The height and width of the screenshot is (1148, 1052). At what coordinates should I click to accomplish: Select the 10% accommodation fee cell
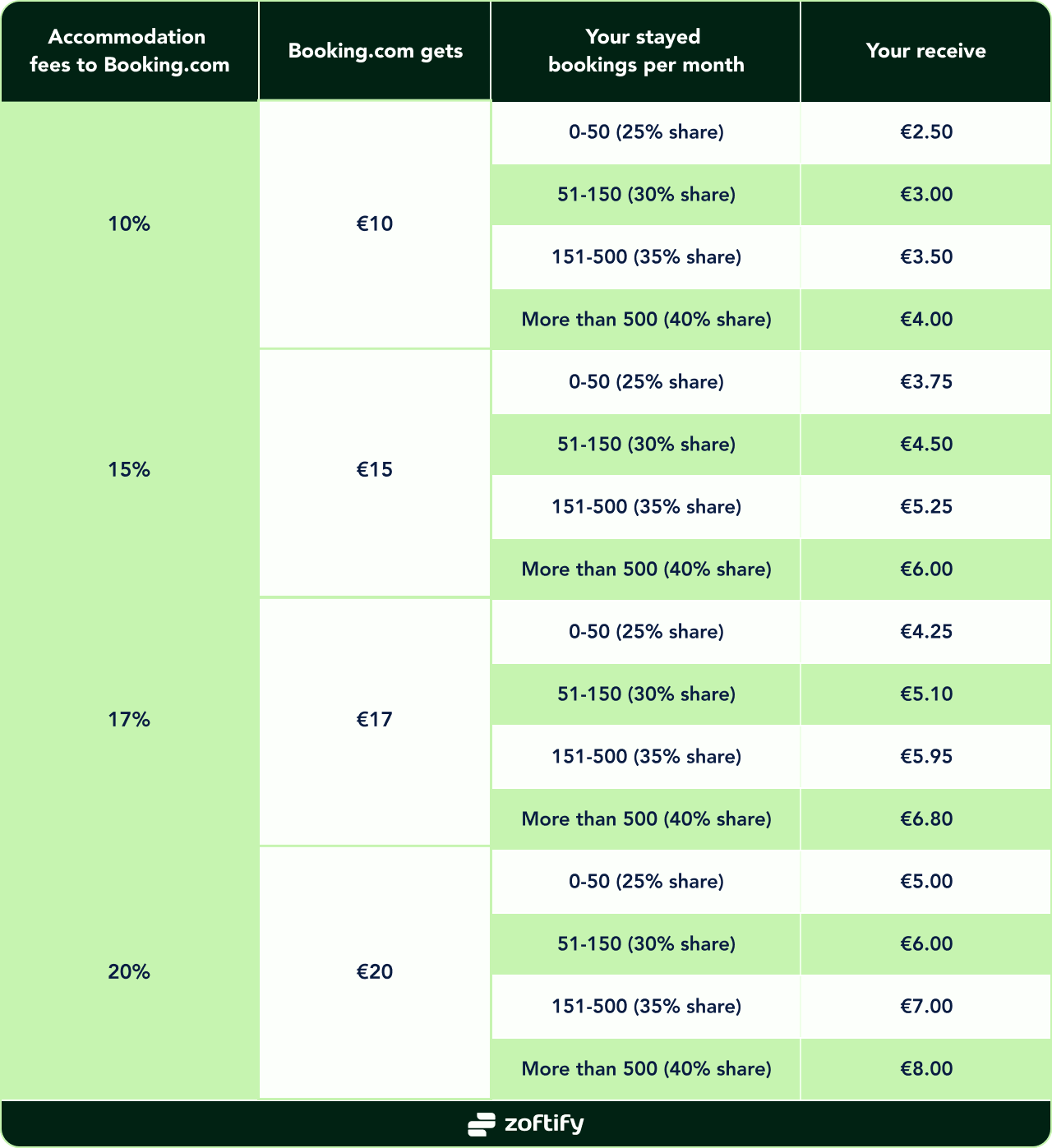(129, 224)
